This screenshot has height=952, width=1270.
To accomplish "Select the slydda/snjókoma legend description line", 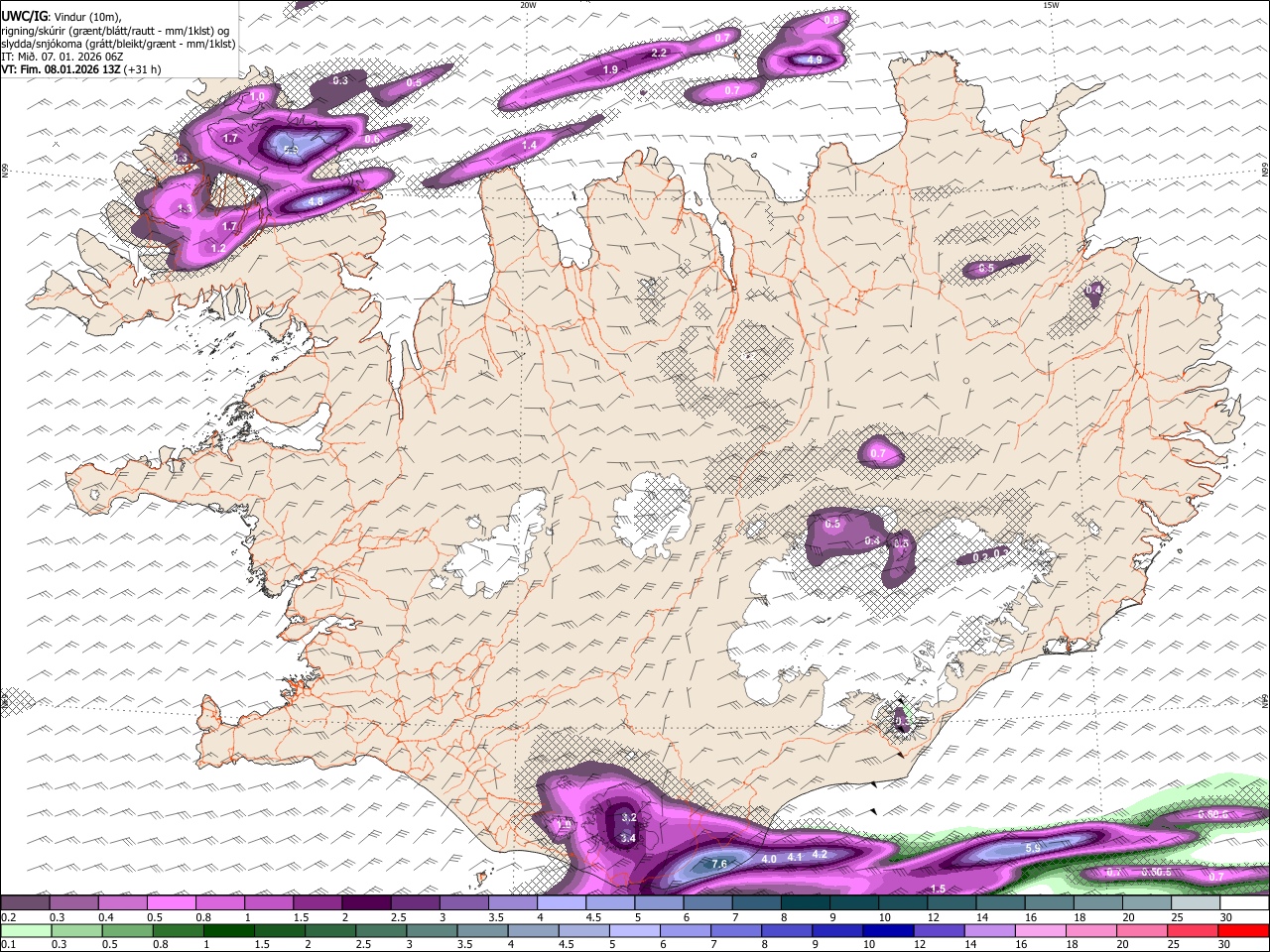I will (119, 43).
